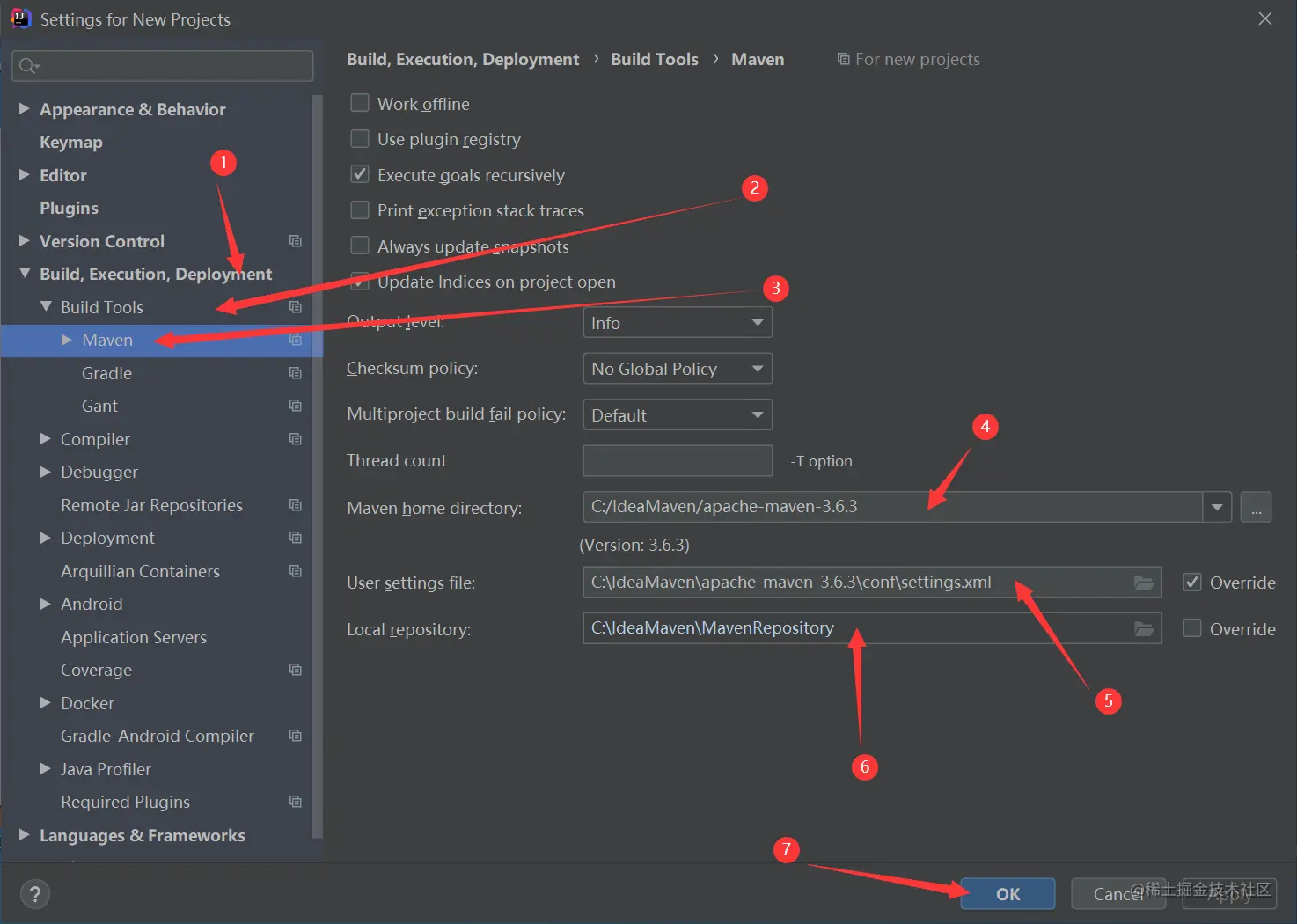1297x924 pixels.
Task: Select Gant under Build Tools
Action: (99, 406)
